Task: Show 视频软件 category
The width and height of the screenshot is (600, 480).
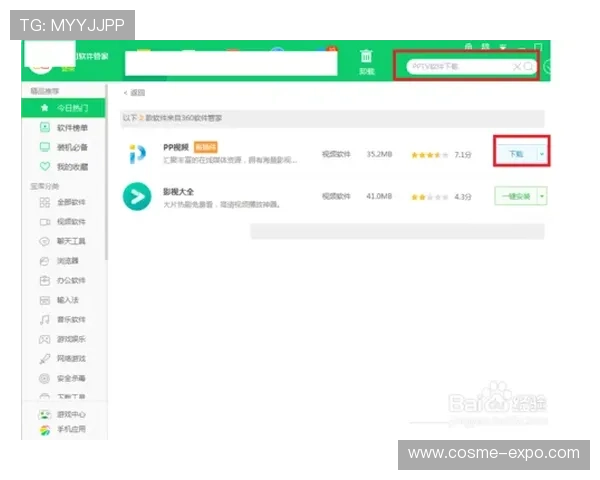Action: [x=63, y=222]
